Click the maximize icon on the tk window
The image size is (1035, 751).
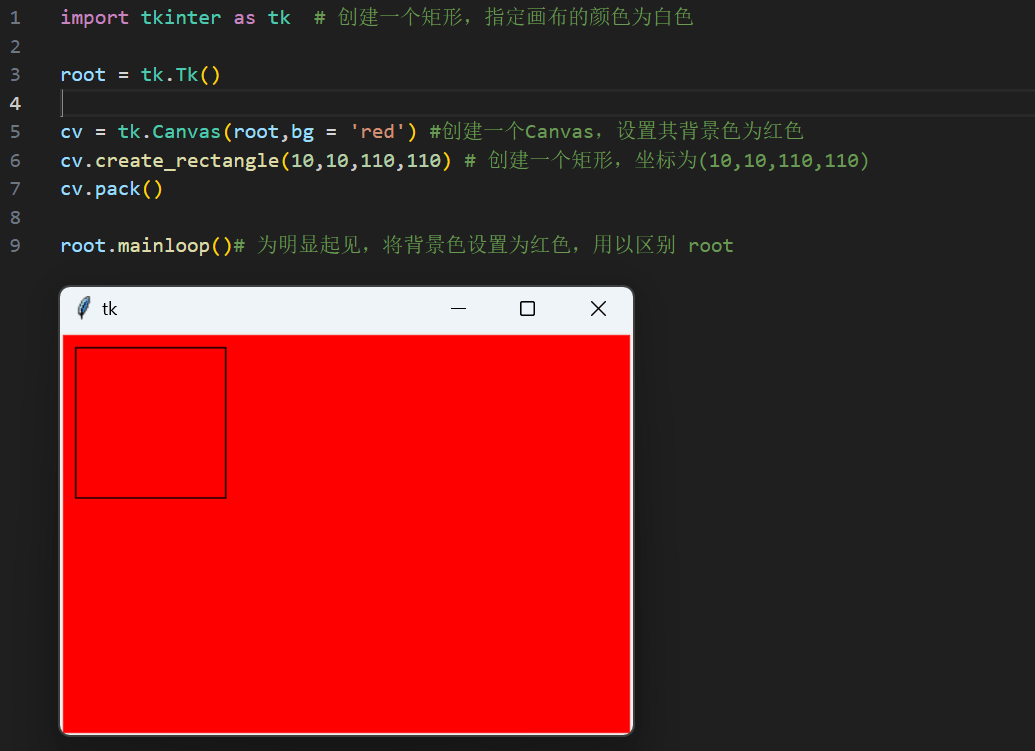[x=527, y=309]
